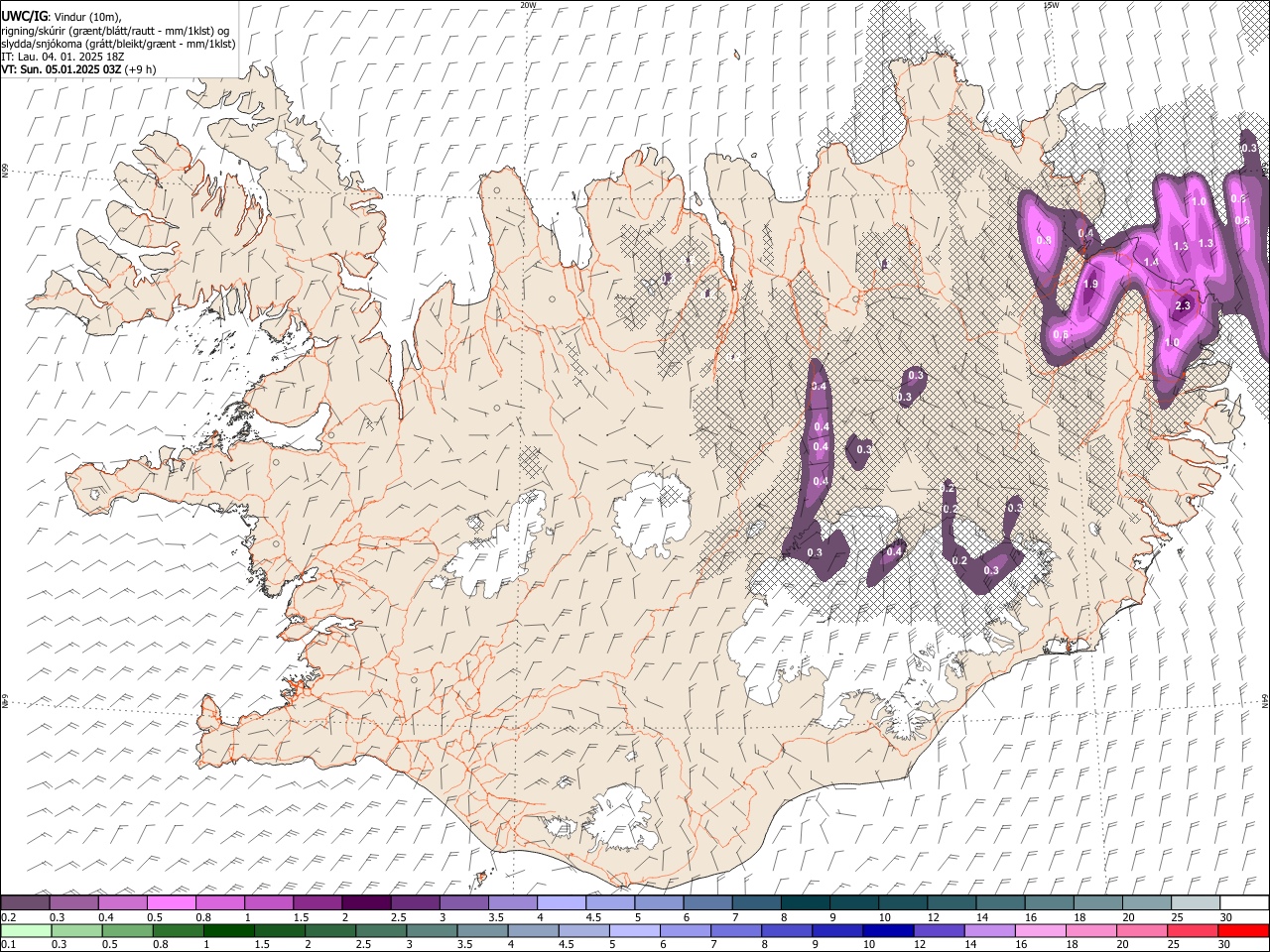This screenshot has width=1270, height=952.
Task: Select the 1.9 precipitation value on the map
Action: [x=1090, y=285]
